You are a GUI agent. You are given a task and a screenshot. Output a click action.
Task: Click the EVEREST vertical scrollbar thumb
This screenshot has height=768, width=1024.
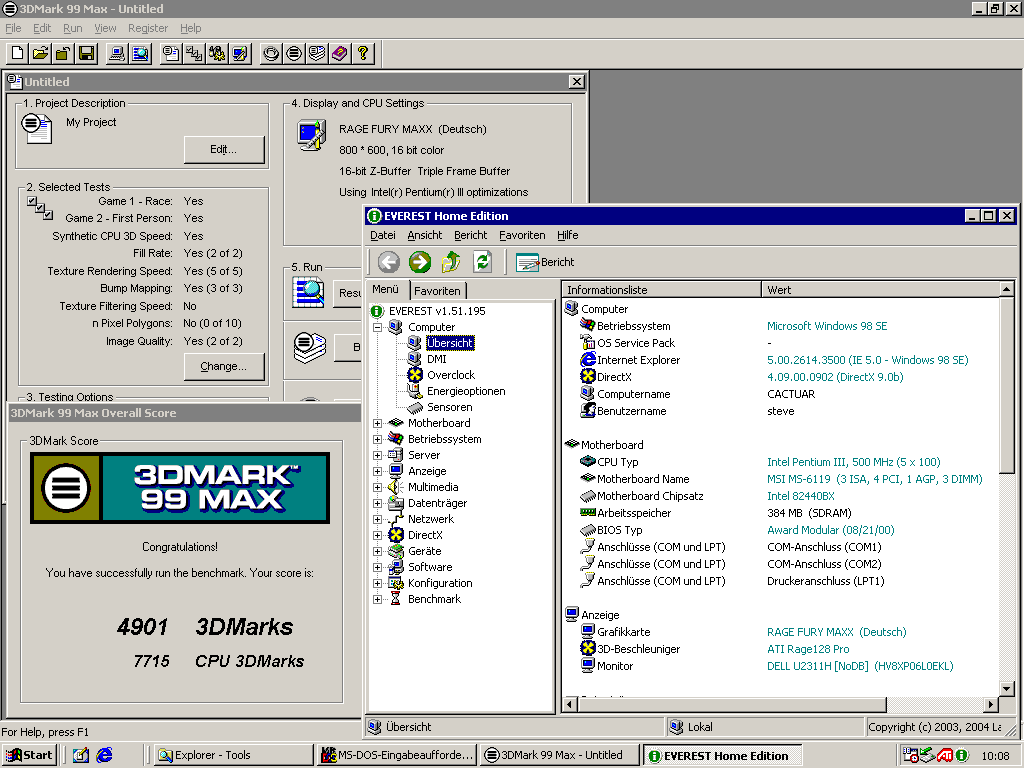pyautogui.click(x=1006, y=385)
